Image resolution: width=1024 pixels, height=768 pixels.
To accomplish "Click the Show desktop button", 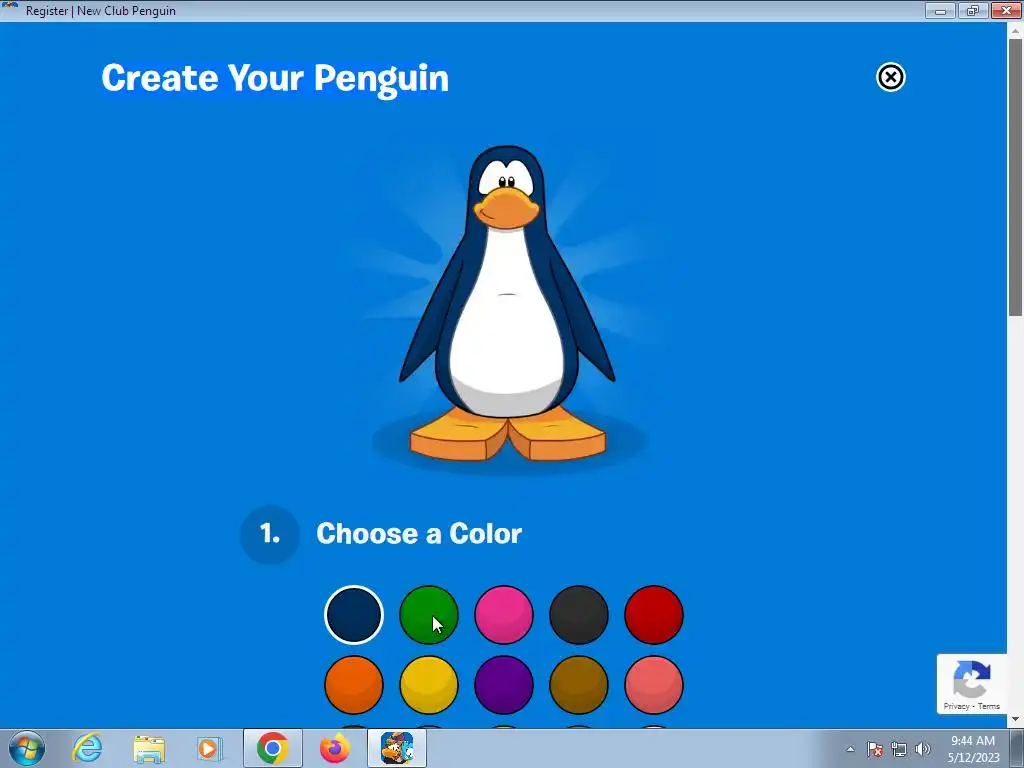I will [1017, 748].
